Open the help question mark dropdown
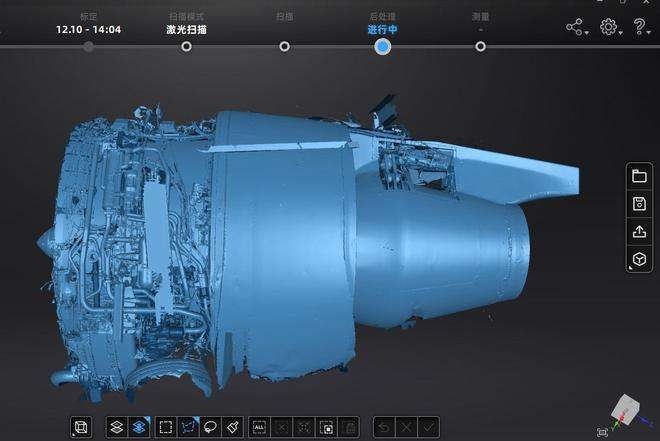The width and height of the screenshot is (660, 441). [640, 27]
